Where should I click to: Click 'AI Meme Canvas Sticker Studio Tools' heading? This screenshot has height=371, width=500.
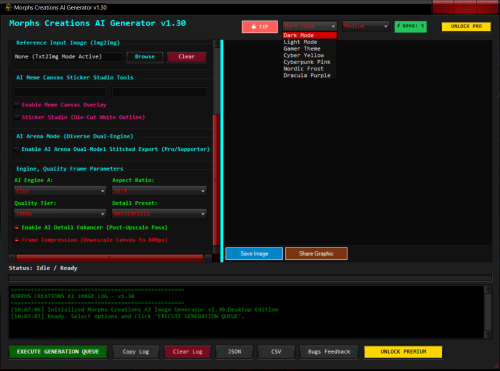75,77
